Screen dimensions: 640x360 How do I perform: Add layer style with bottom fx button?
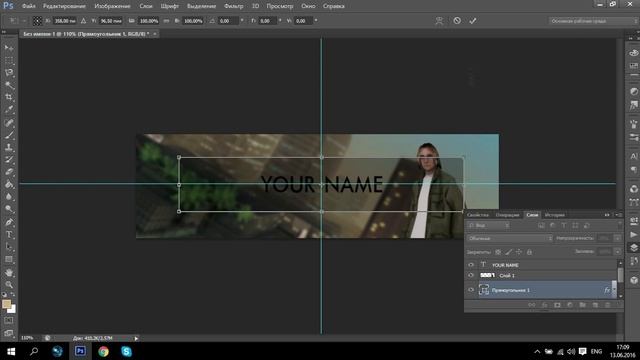(544, 305)
